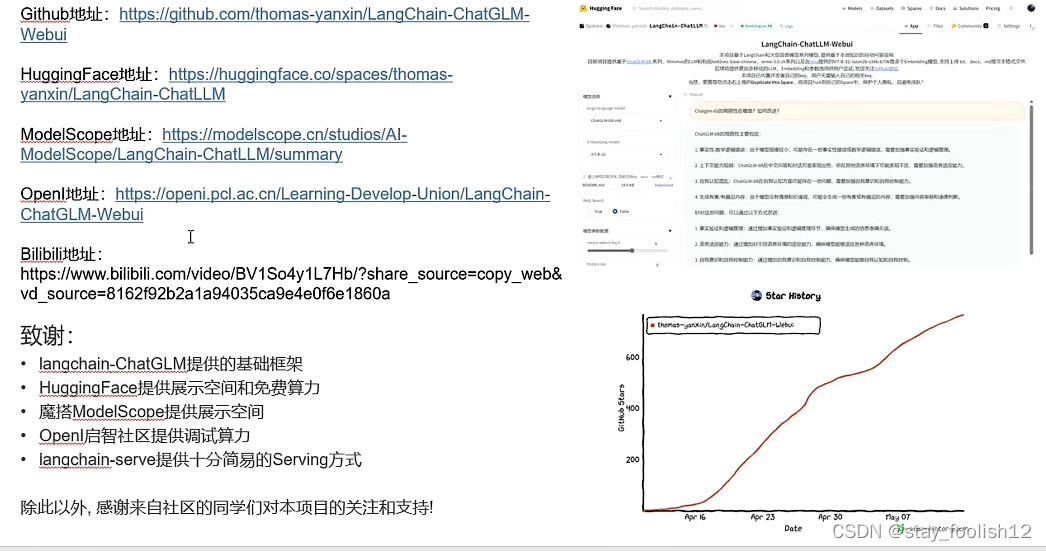This screenshot has height=551, width=1046.
Task: Click the ModelScope地址 label
Action: (86, 134)
